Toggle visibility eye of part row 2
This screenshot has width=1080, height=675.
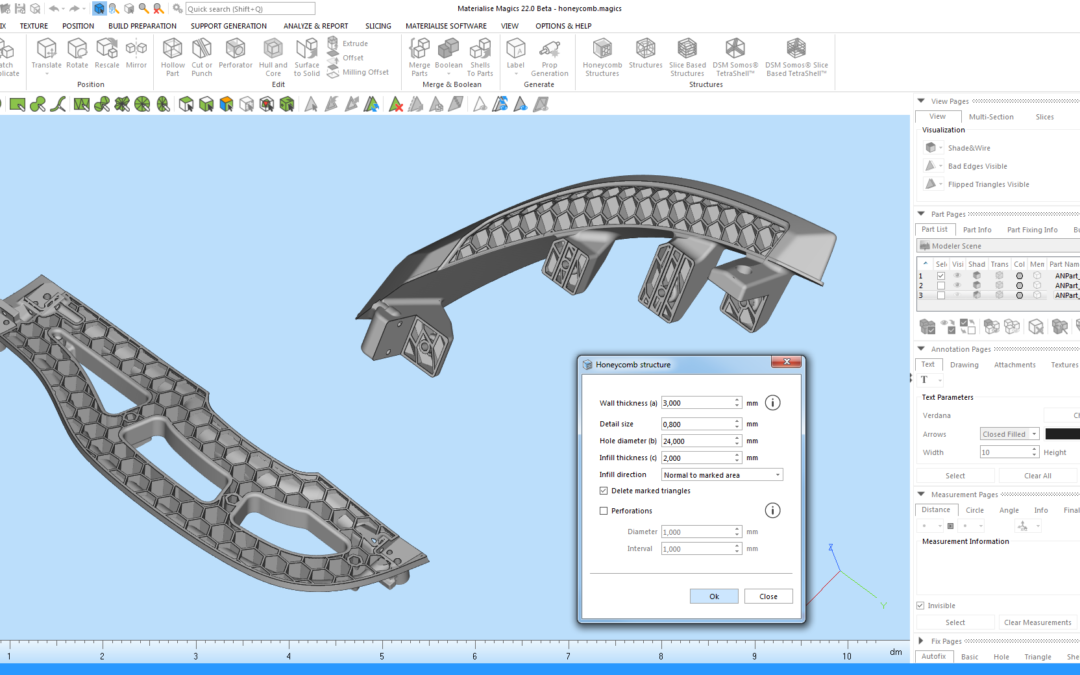[x=957, y=285]
